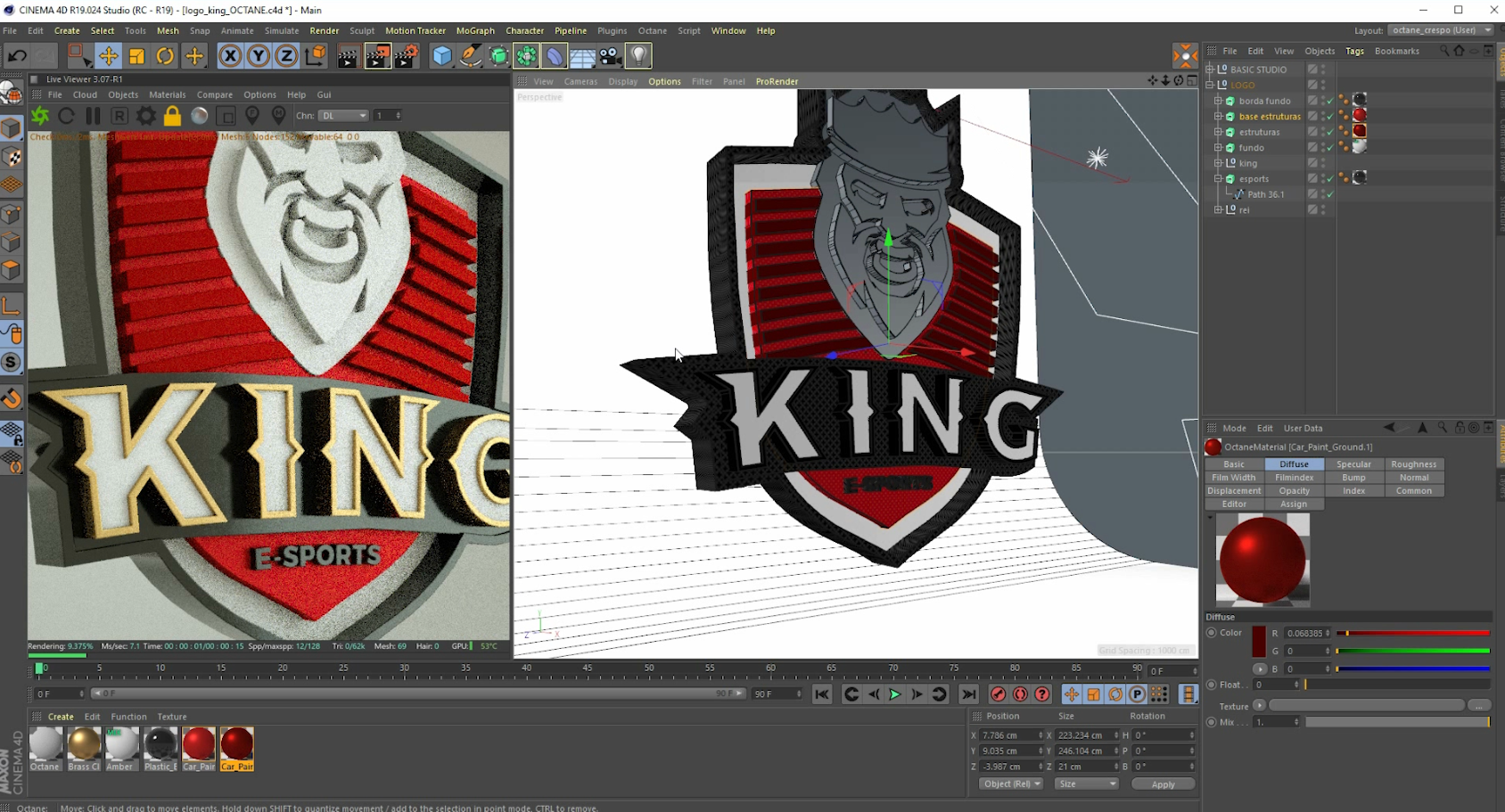This screenshot has width=1505, height=812.
Task: Click the Apply coordinates button
Action: pos(1163,784)
